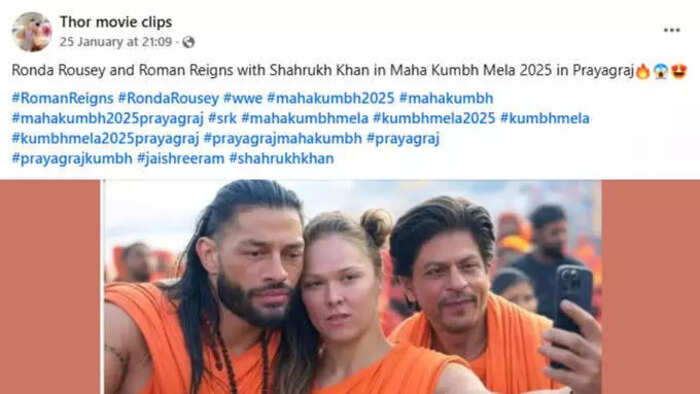The height and width of the screenshot is (394, 700).
Task: Click the #prayagrajkumbh hashtag
Action: click(x=72, y=158)
